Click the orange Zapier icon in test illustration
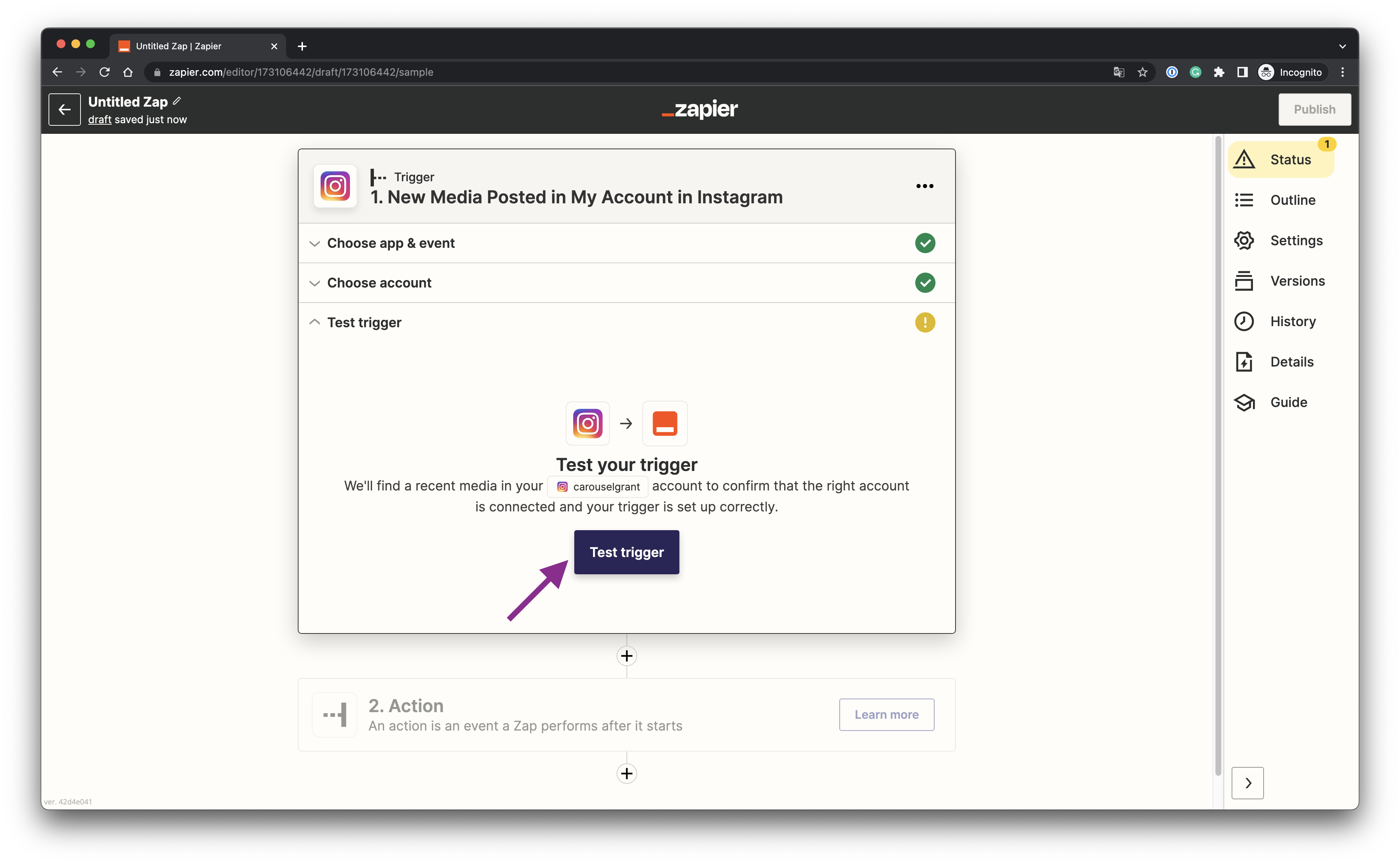Screen dimensions: 1400x864 665,424
